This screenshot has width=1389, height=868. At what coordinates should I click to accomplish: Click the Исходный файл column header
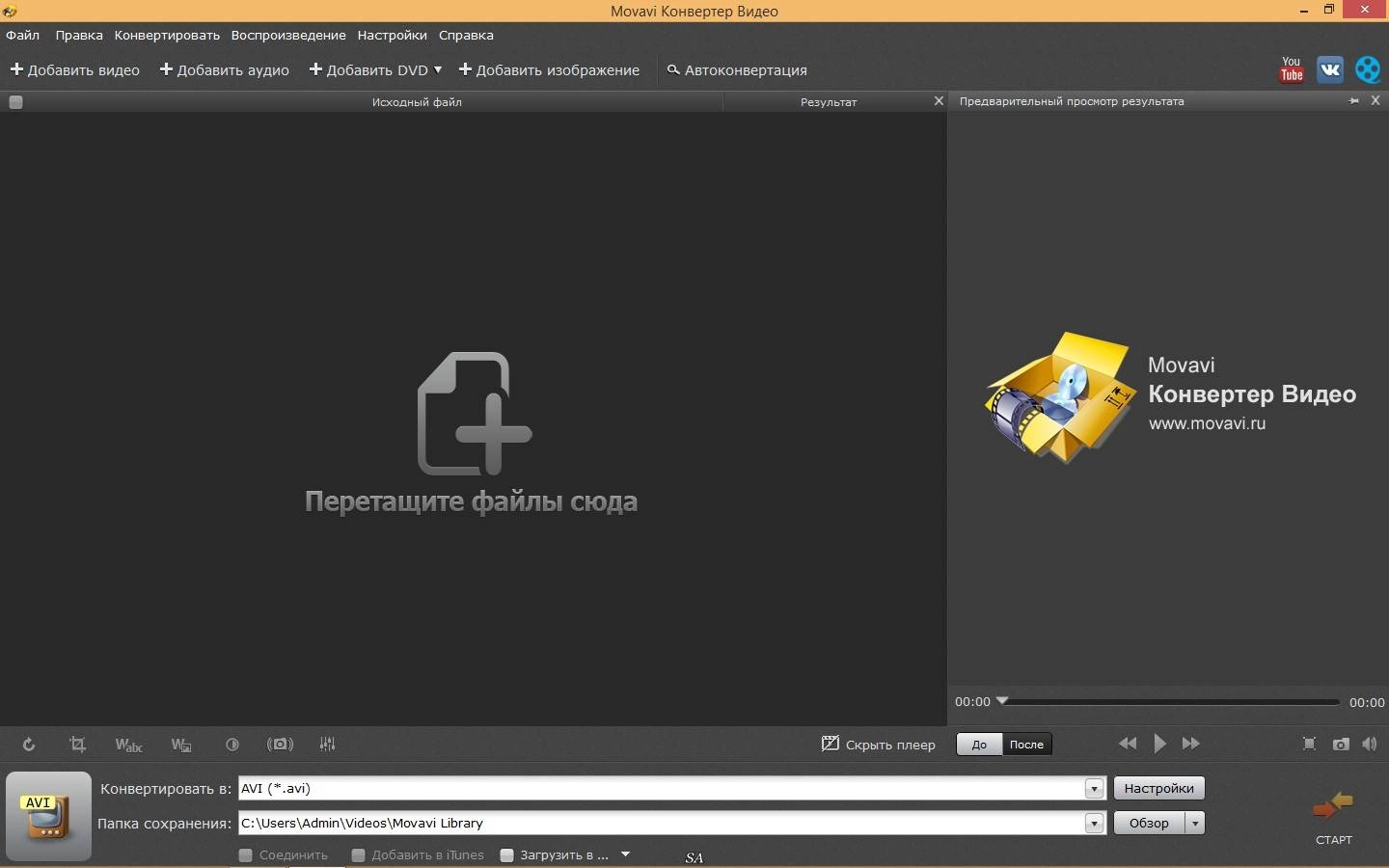tap(417, 102)
